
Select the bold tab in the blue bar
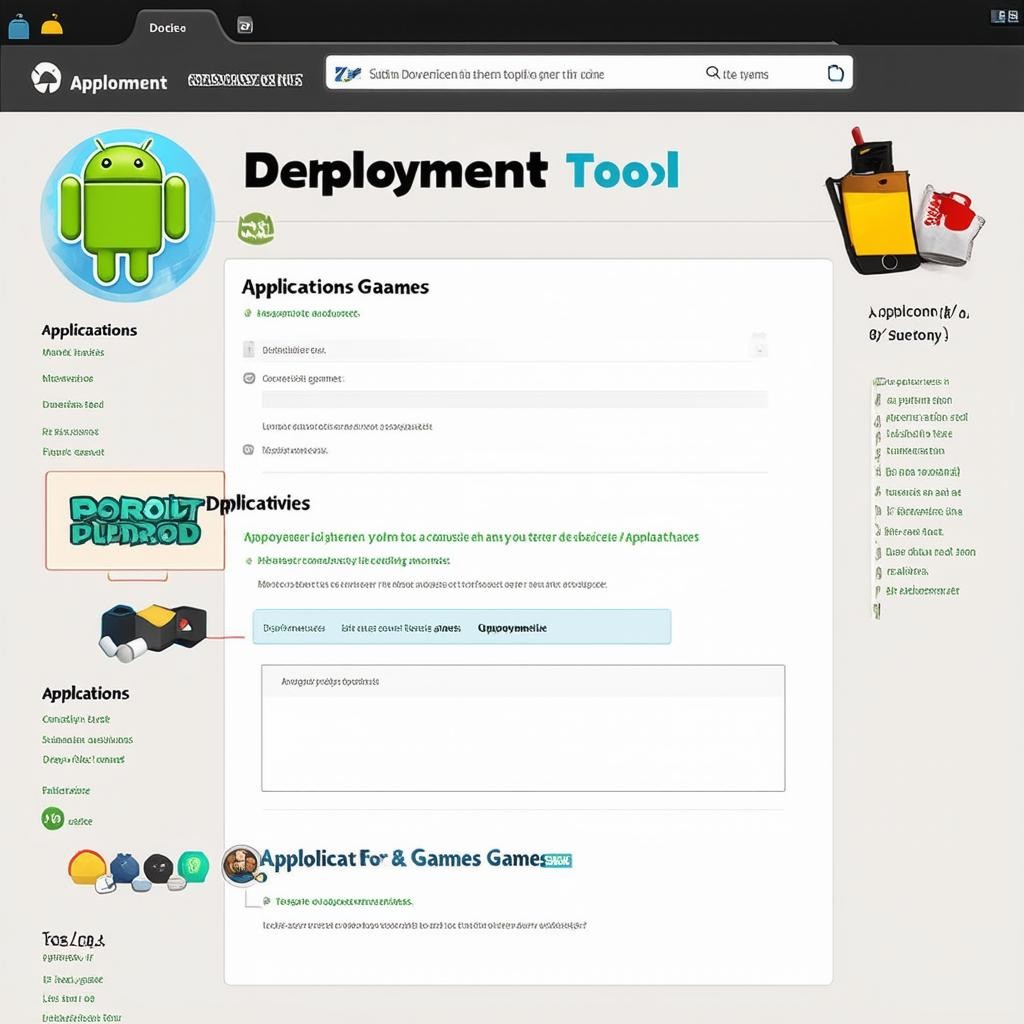coord(512,628)
